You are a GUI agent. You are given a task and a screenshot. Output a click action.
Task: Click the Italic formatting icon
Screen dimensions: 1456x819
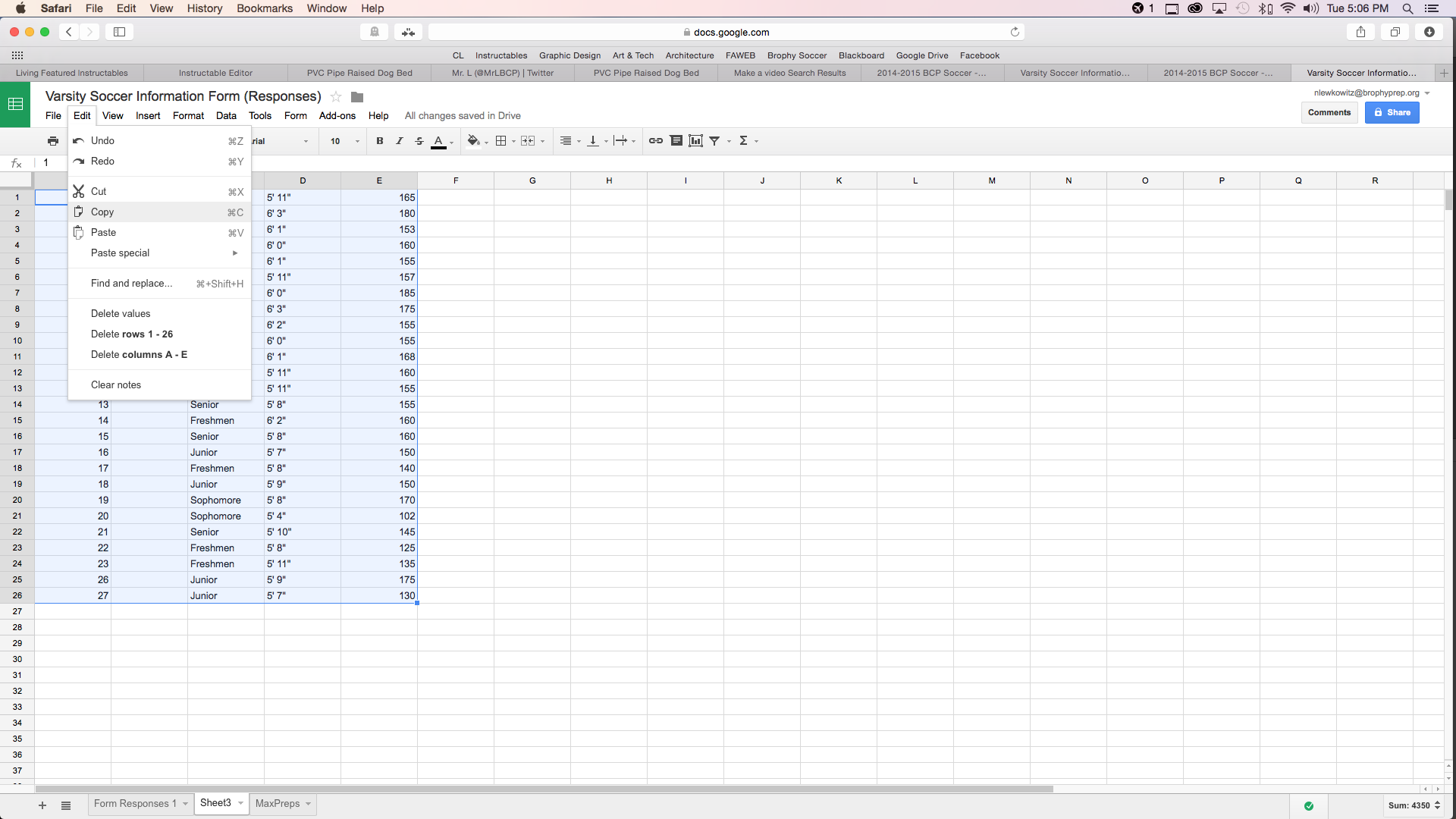click(x=398, y=141)
